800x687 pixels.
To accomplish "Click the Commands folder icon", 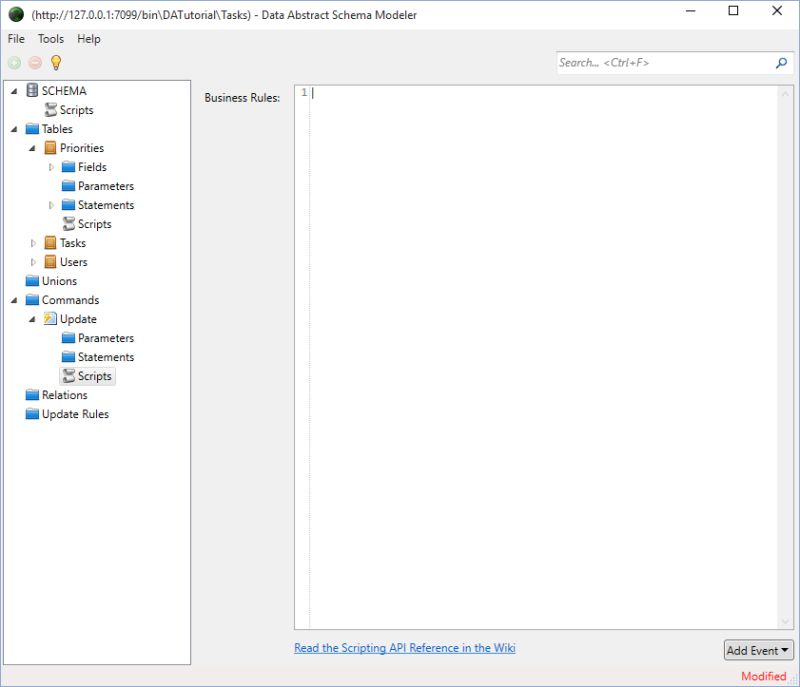I will click(x=32, y=300).
